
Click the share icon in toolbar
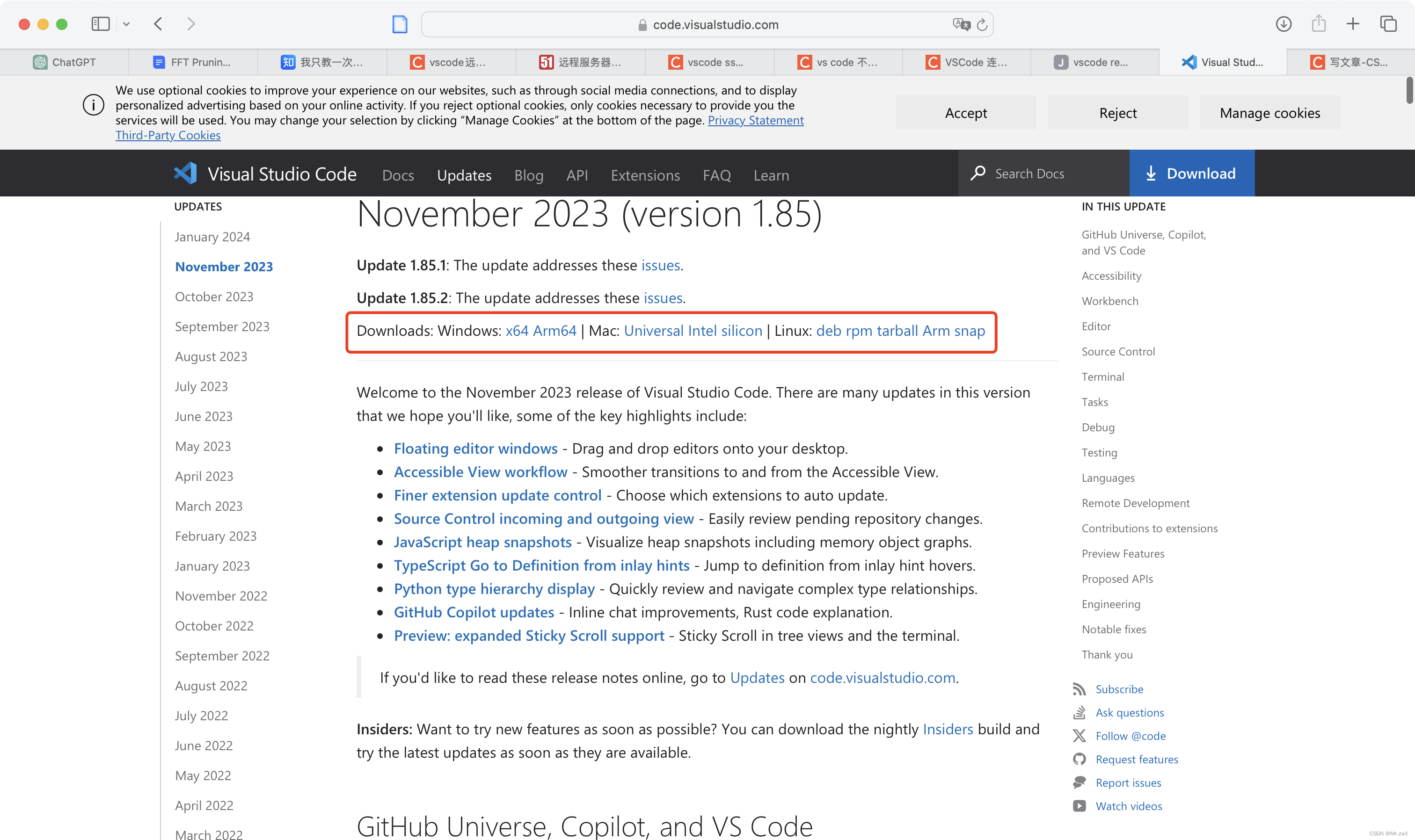pyautogui.click(x=1319, y=24)
